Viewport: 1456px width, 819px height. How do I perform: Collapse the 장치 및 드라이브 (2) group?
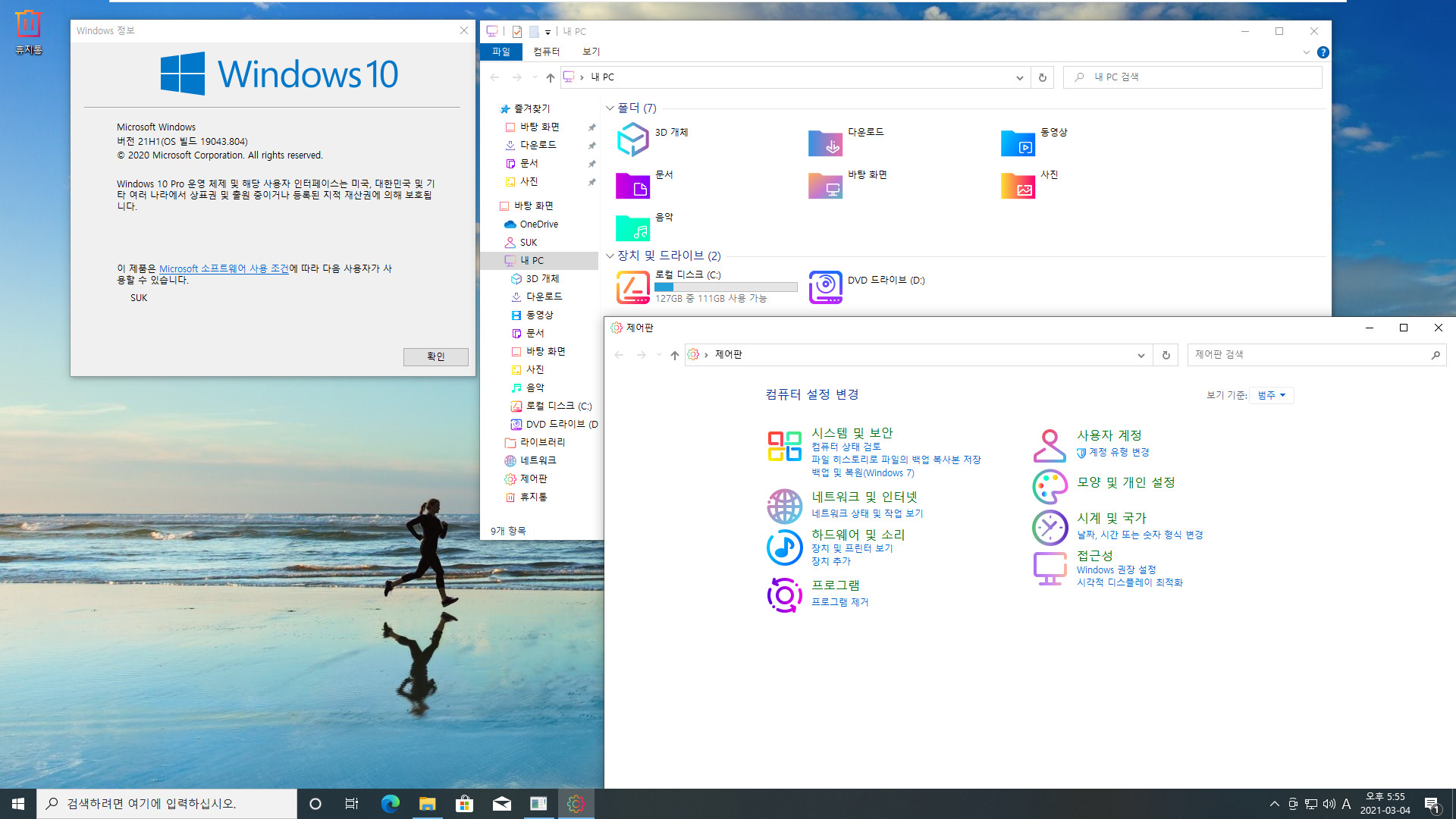click(x=610, y=256)
